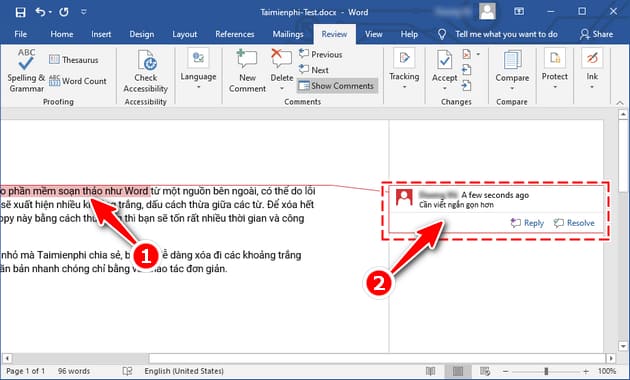Open the proofing errors status icon
Image resolution: width=630 pixels, height=380 pixels.
coord(127,371)
